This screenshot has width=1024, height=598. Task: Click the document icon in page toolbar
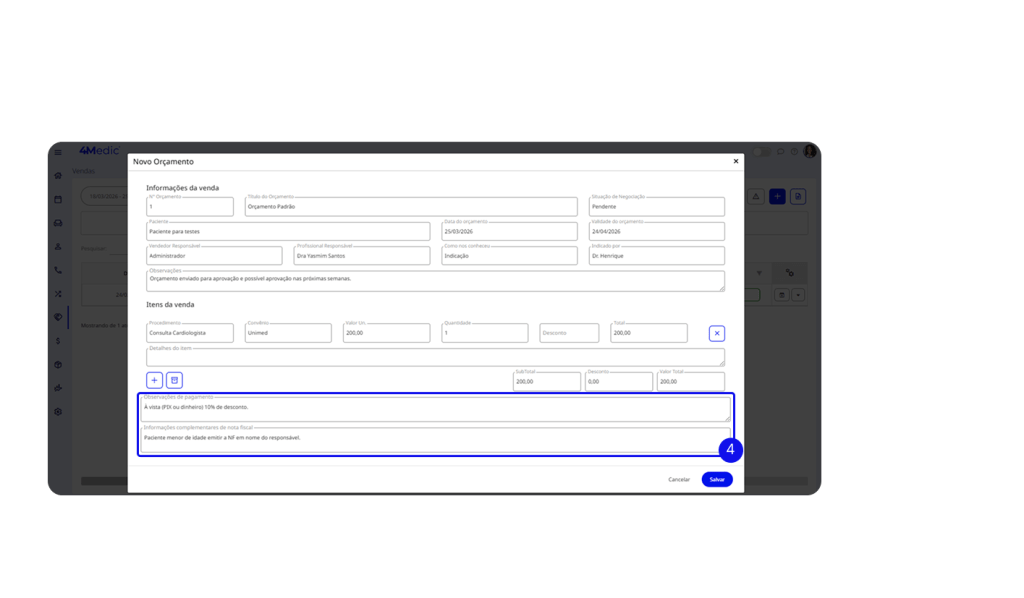click(798, 196)
